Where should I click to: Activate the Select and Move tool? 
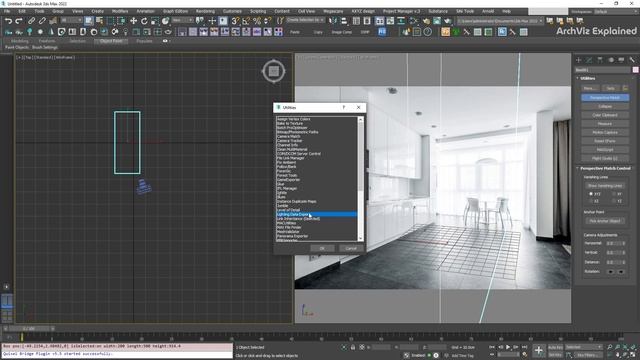point(133,20)
